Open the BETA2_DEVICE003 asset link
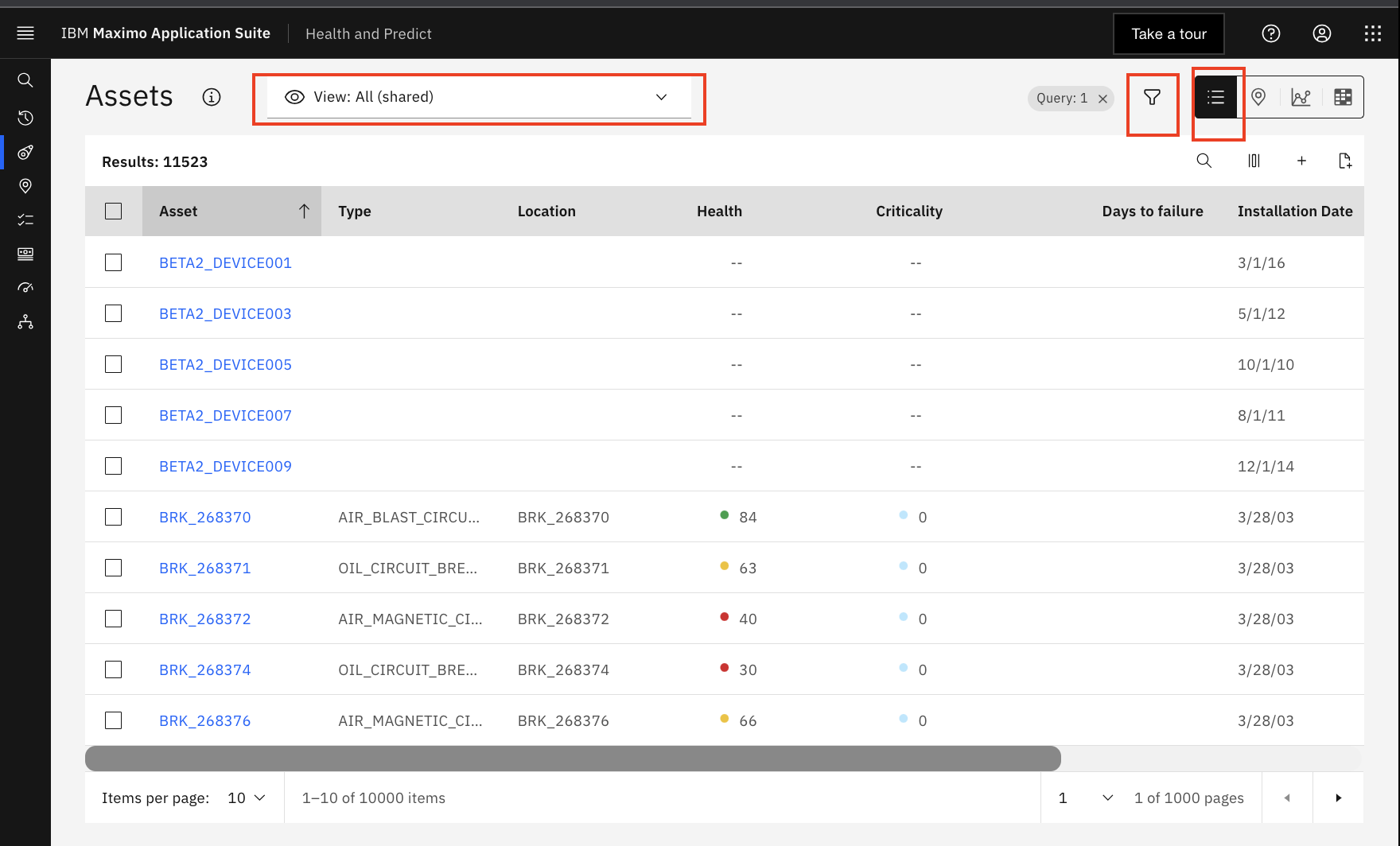1400x846 pixels. 225,313
